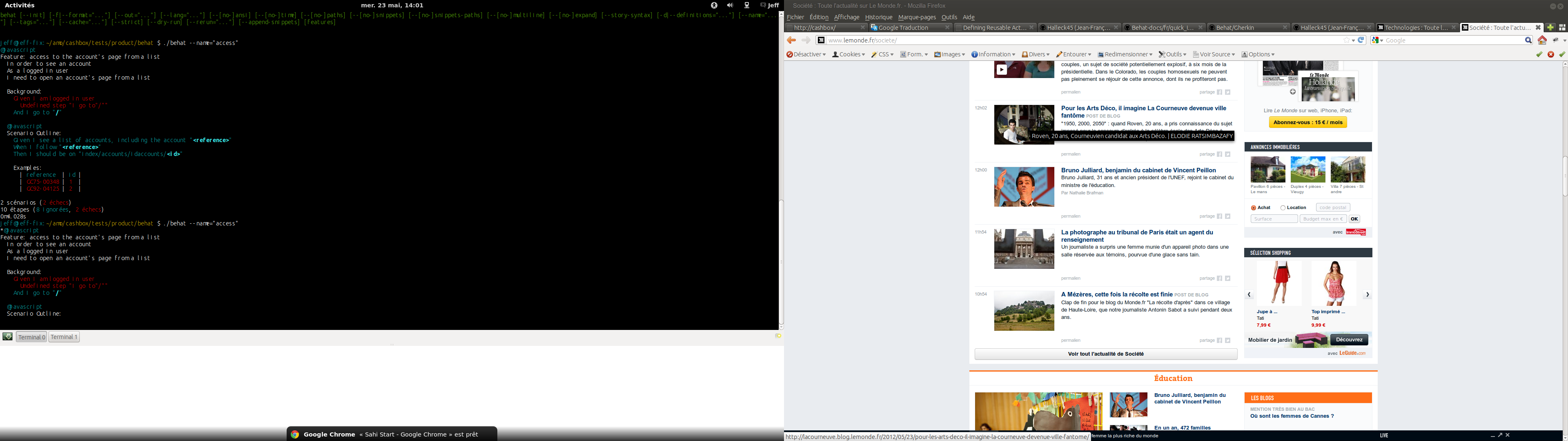Open the Désactiver dropdown

806,54
